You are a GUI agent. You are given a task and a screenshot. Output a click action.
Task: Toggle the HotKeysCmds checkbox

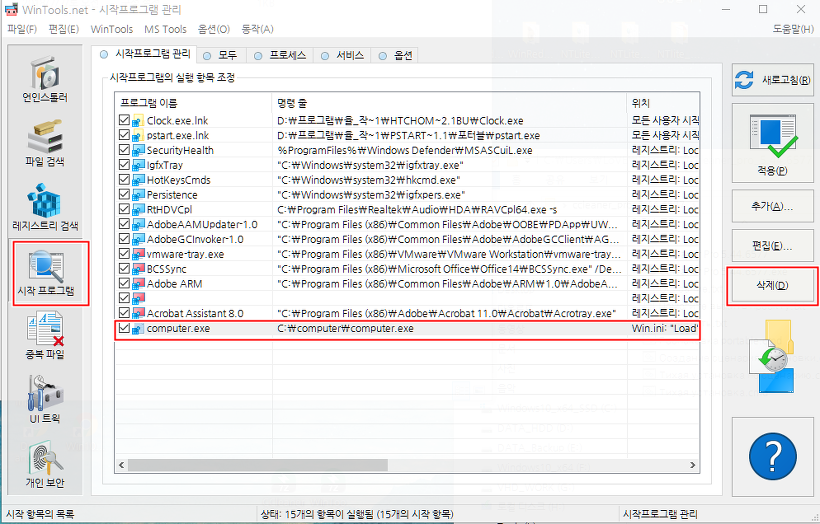pos(124,179)
